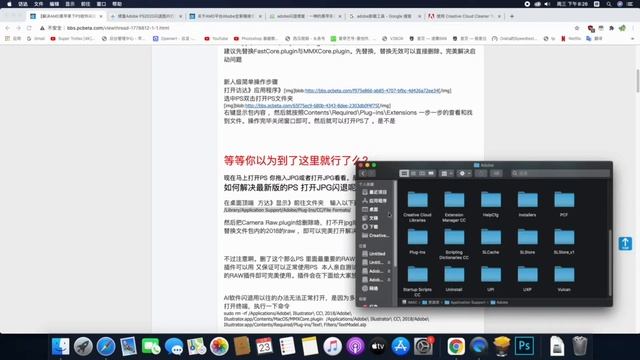The height and width of the screenshot is (360, 640).
Task: Open Google Chrome from the Dock
Action: click(x=456, y=347)
